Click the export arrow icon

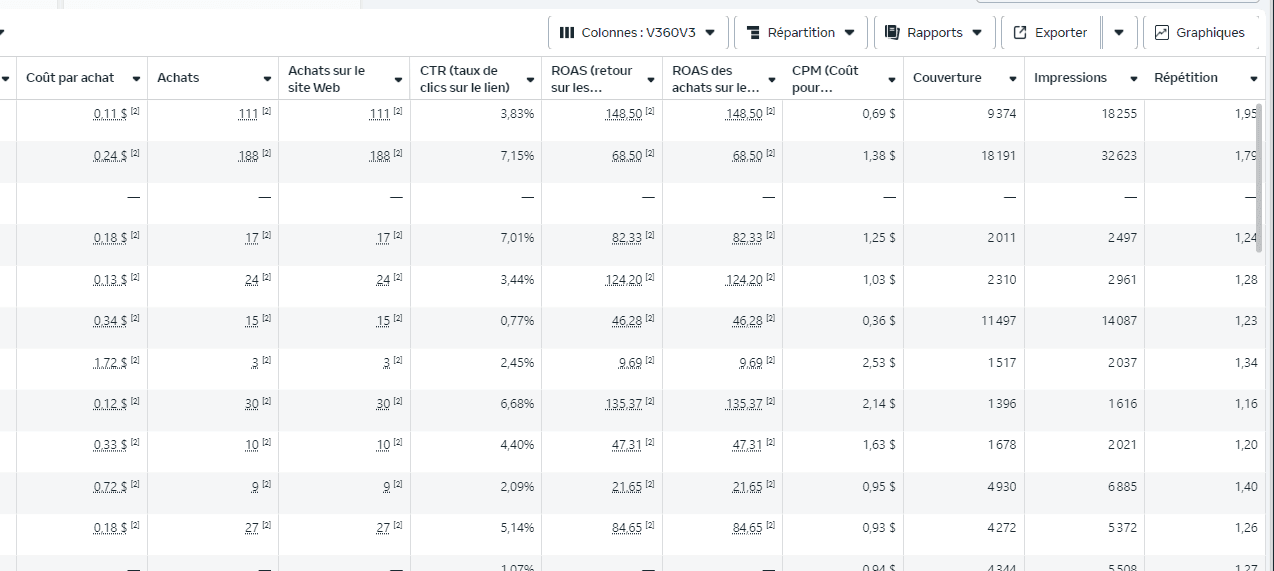tap(1020, 32)
